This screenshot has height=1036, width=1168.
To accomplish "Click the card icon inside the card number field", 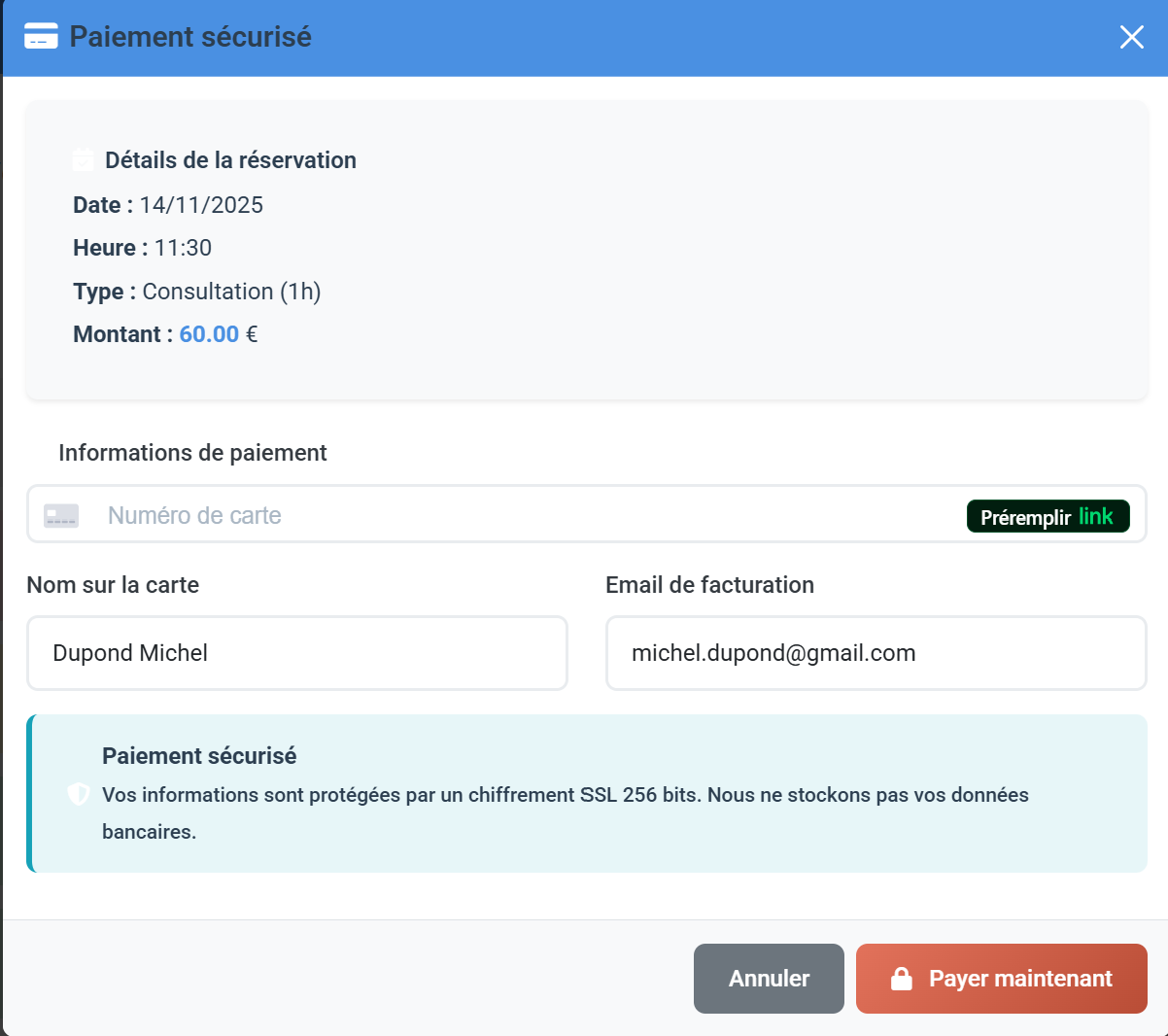I will click(60, 515).
